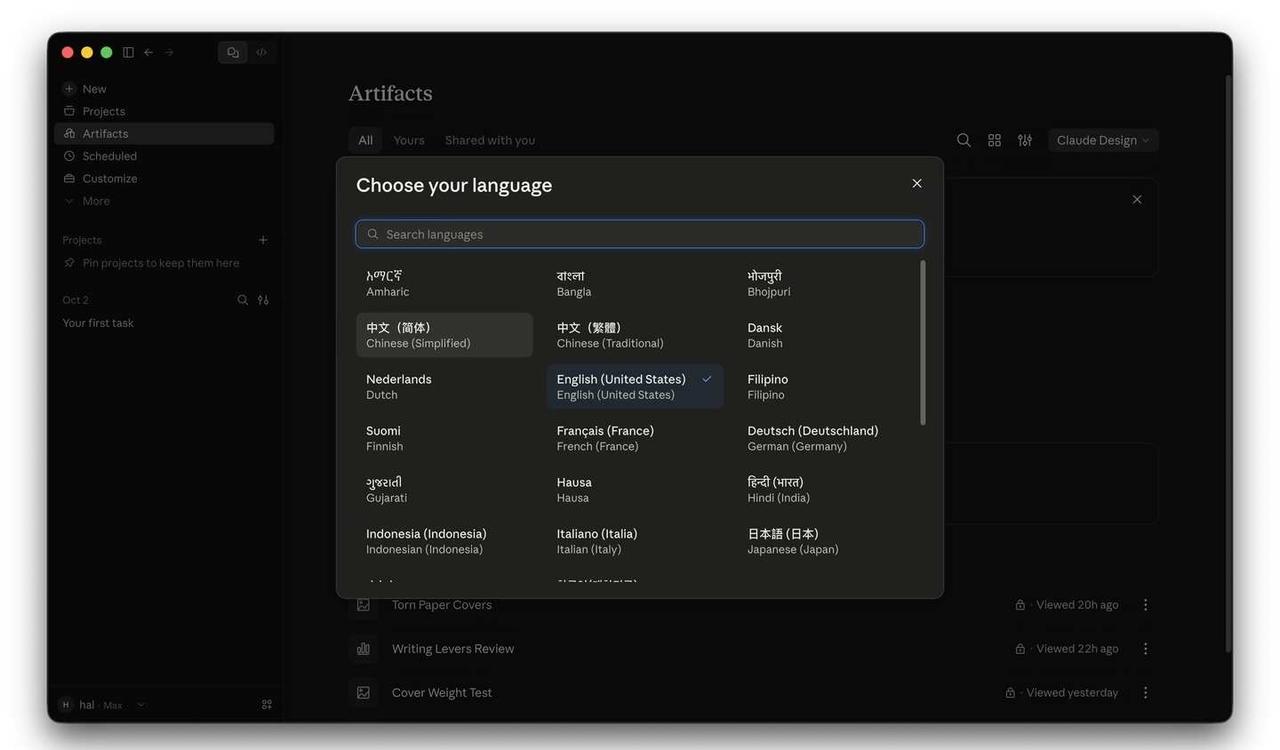Open Scheduled in the sidebar
Viewport: 1280px width, 750px height.
pos(164,156)
